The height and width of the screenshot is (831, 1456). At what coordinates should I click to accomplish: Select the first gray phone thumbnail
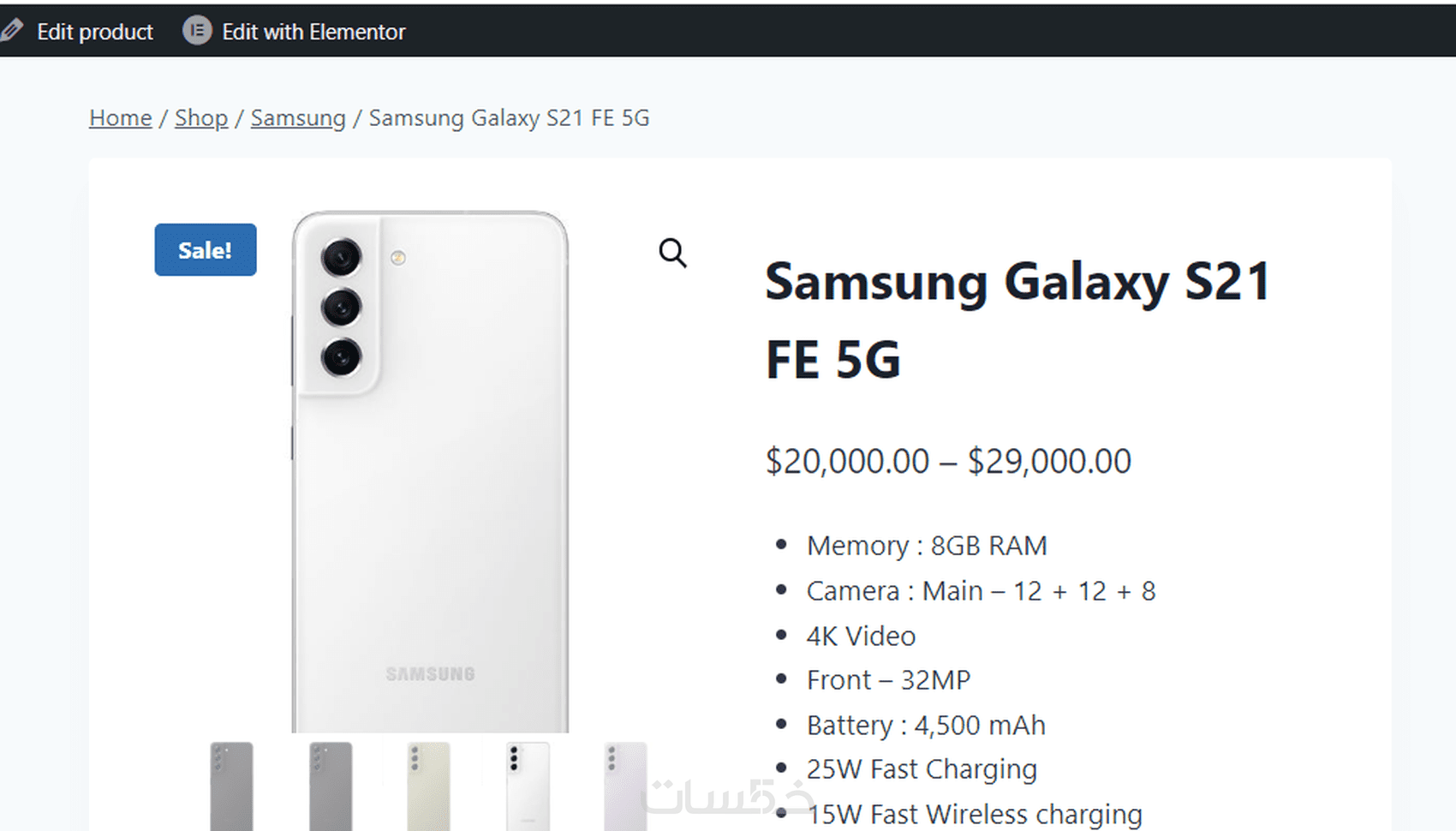(231, 786)
